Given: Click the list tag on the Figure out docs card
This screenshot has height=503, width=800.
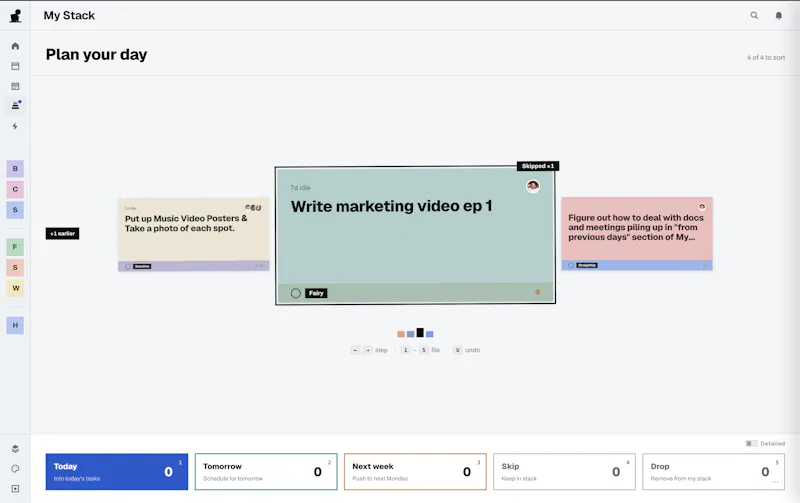Looking at the screenshot, I should 587,265.
